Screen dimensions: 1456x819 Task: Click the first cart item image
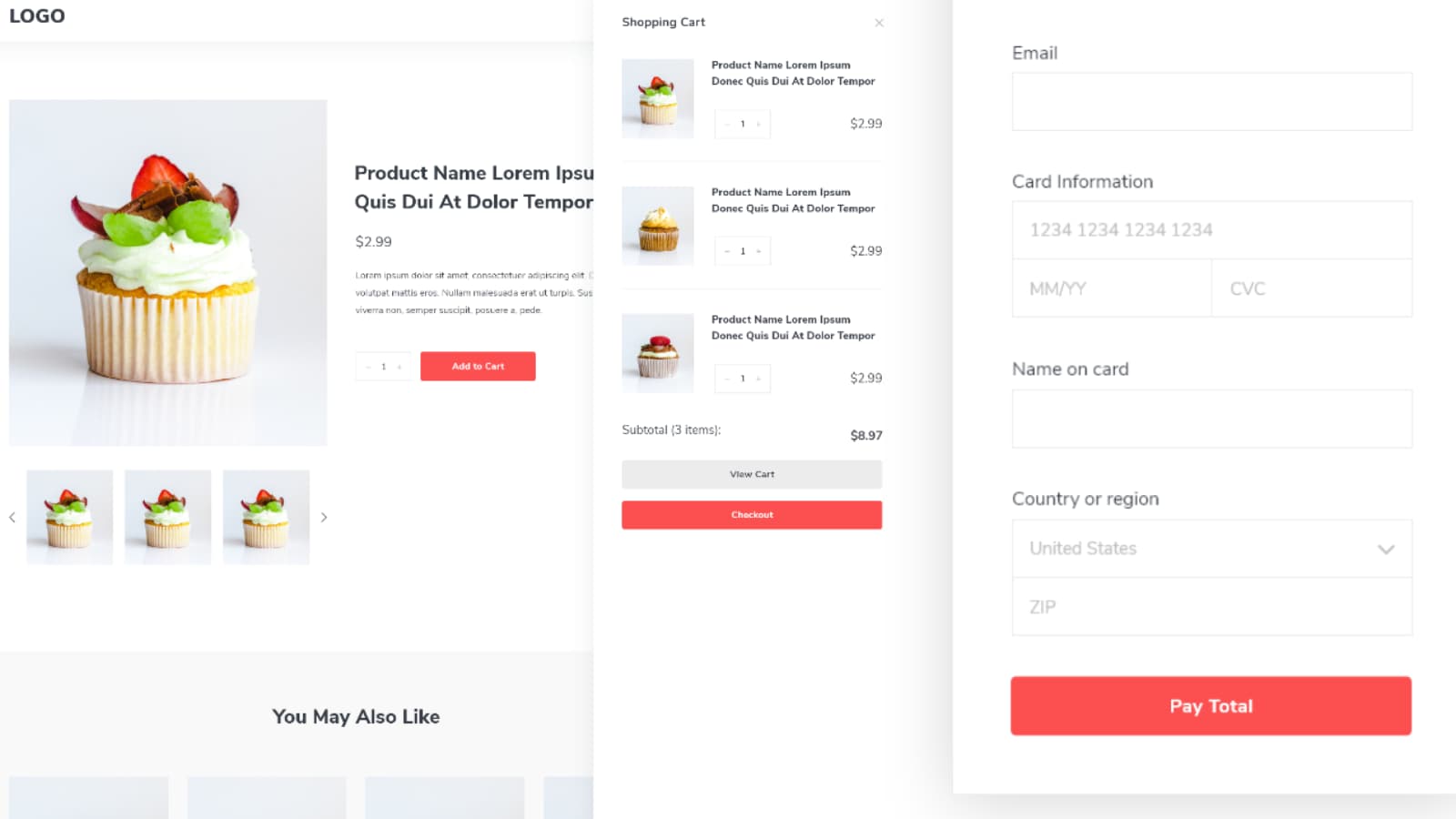(x=657, y=98)
